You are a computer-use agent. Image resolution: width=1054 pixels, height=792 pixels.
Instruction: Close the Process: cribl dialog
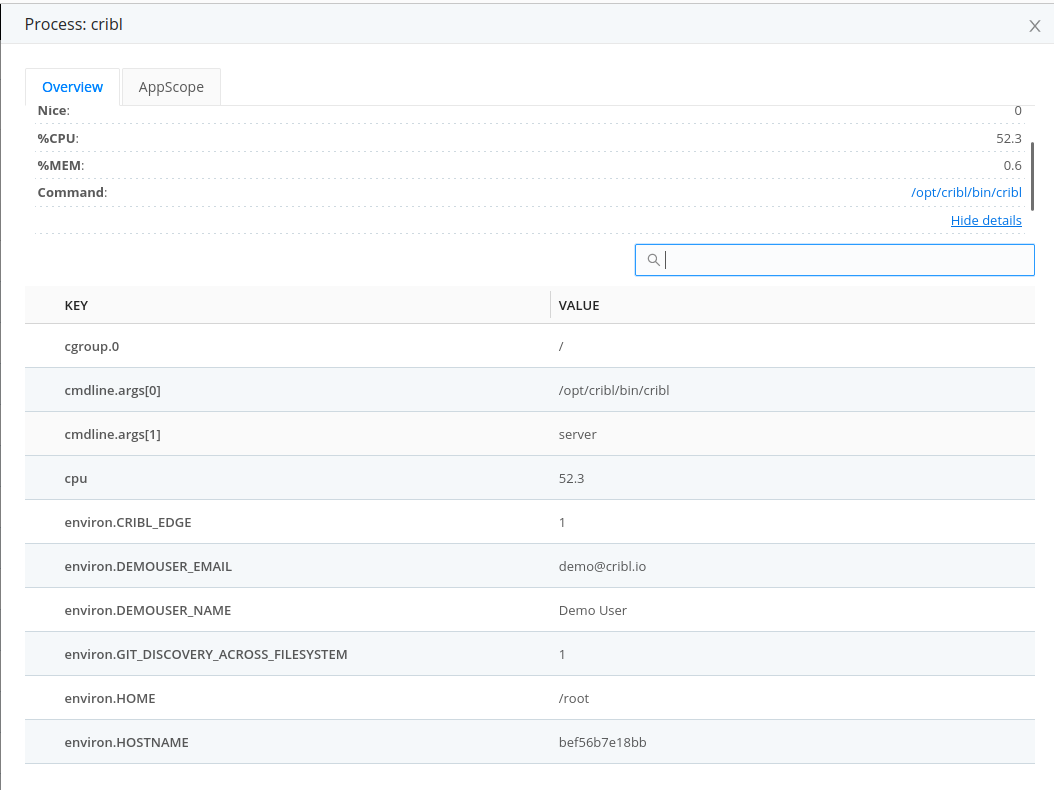tap(1035, 26)
